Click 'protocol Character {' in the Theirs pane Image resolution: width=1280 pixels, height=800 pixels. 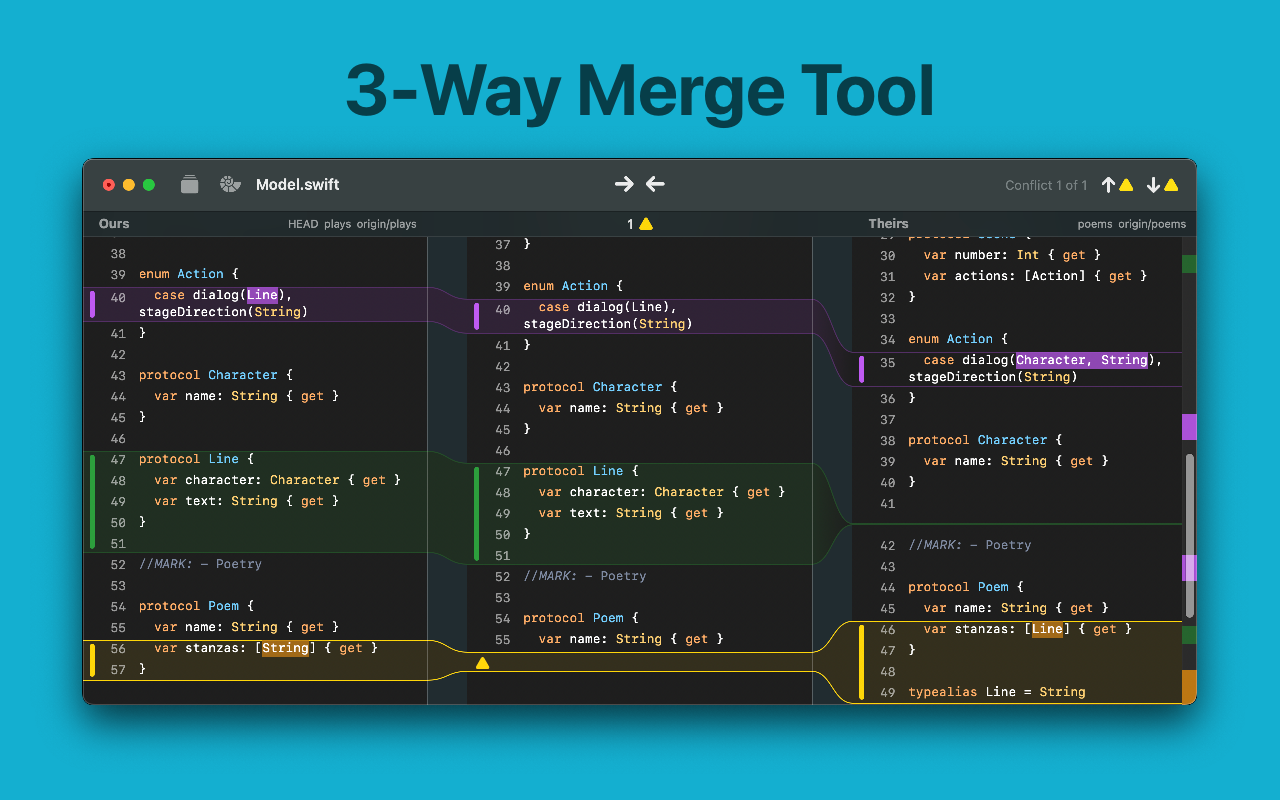tap(985, 440)
